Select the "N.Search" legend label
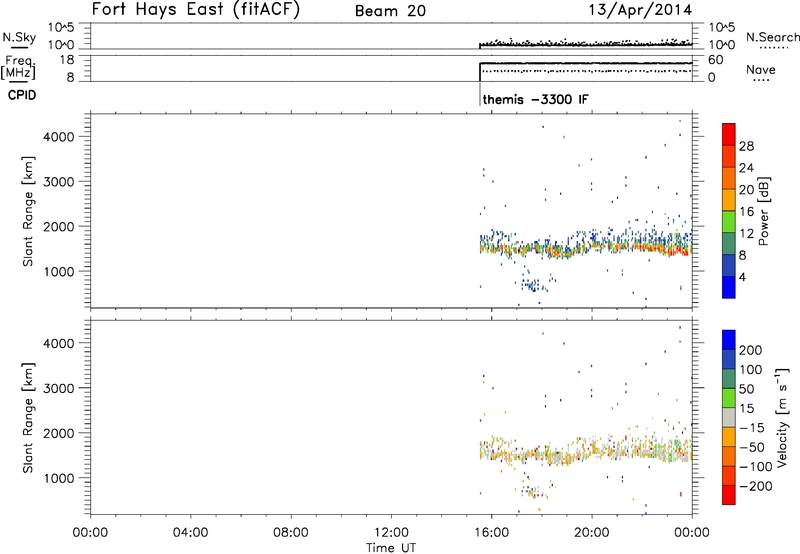 pyautogui.click(x=772, y=37)
